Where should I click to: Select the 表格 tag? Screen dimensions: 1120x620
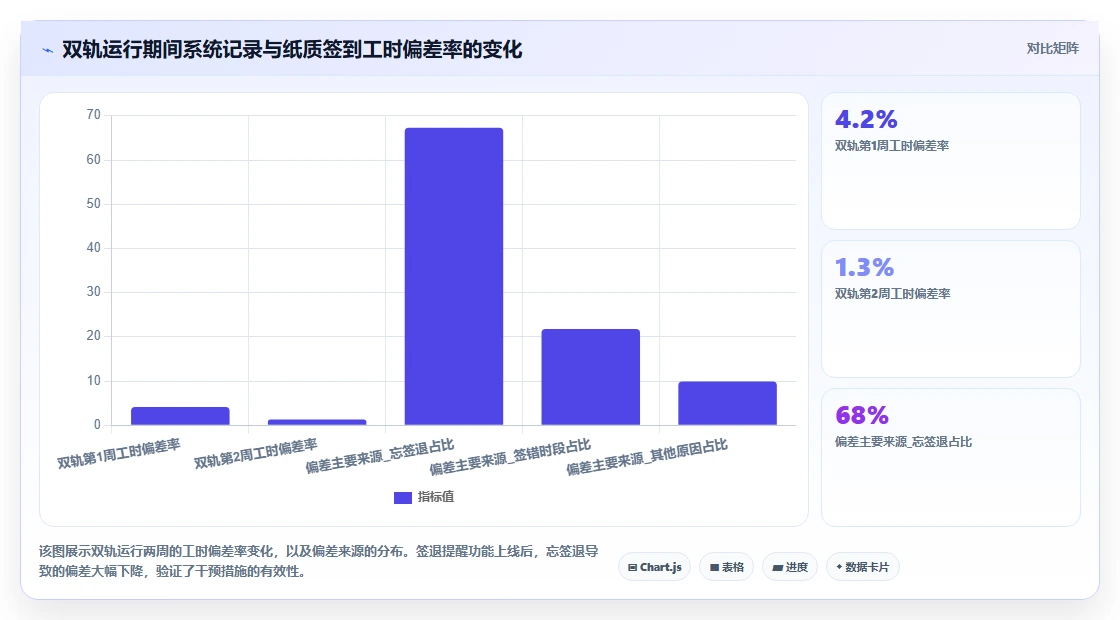[x=726, y=567]
